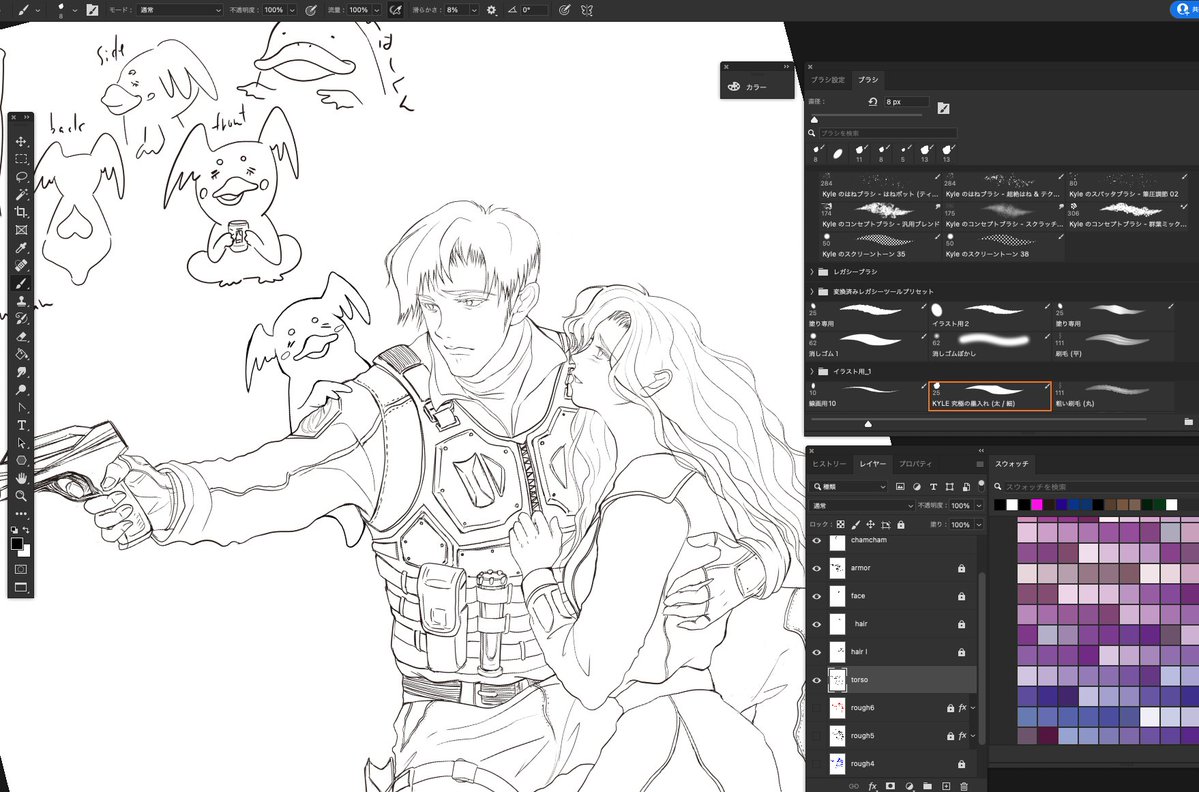Click the foreground color swatch in toolbar
The height and width of the screenshot is (792, 1199).
tap(17, 544)
